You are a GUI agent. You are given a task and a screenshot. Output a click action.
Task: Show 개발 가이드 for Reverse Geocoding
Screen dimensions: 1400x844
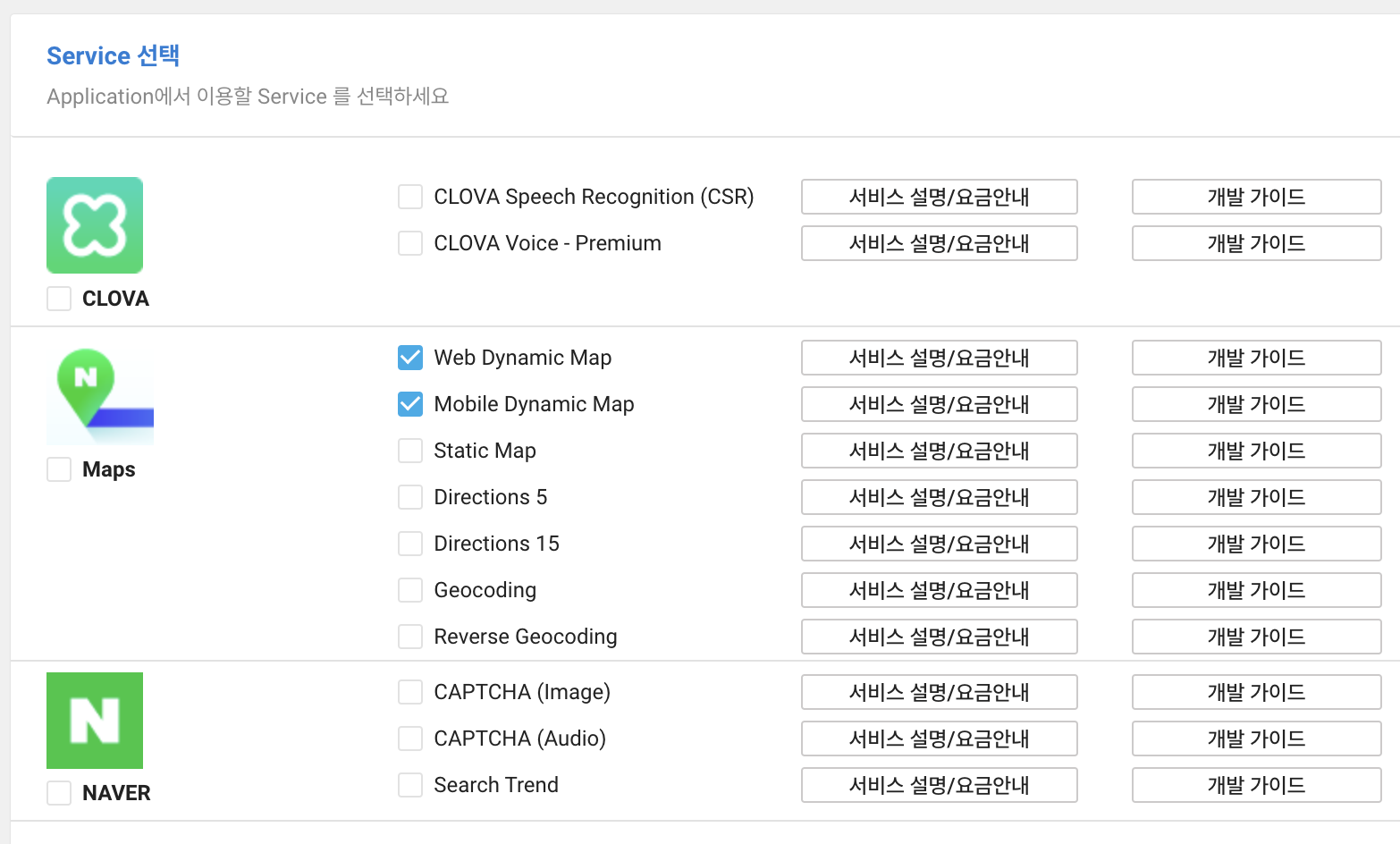pos(1257,637)
